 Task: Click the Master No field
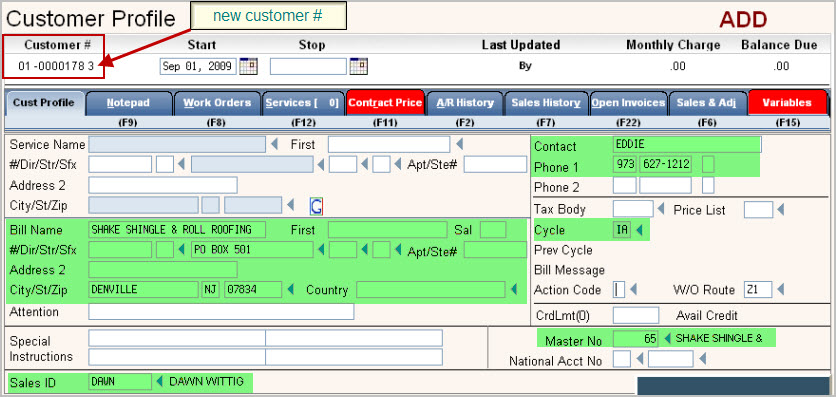tap(636, 338)
